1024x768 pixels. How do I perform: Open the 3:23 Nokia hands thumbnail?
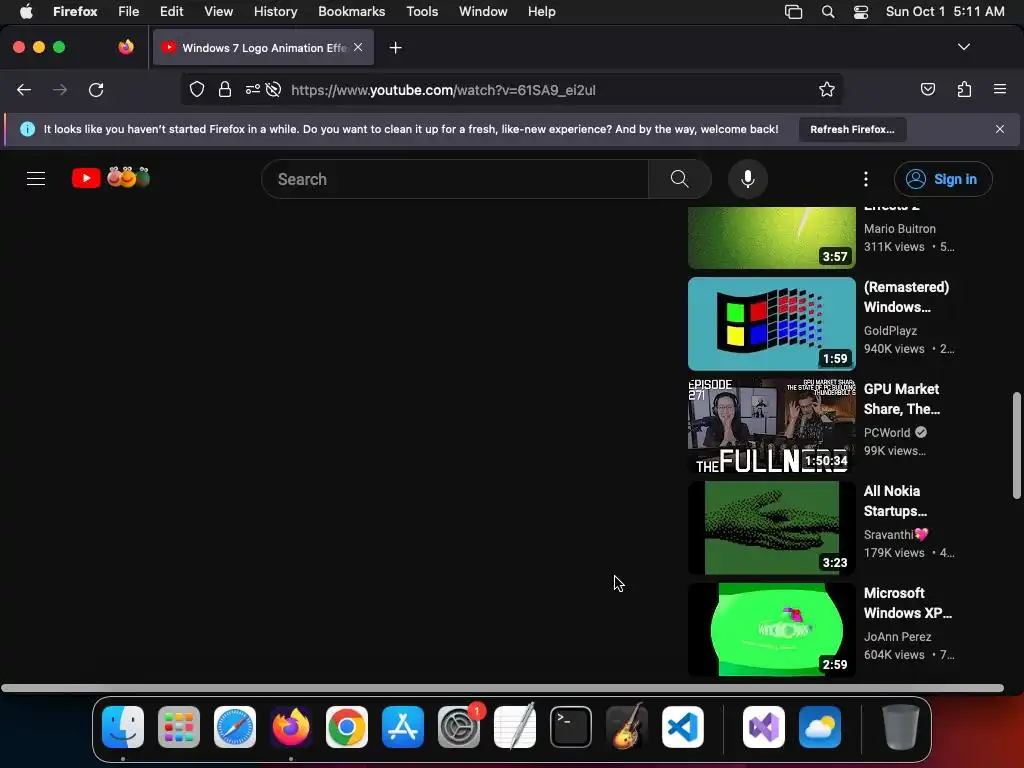pyautogui.click(x=772, y=528)
